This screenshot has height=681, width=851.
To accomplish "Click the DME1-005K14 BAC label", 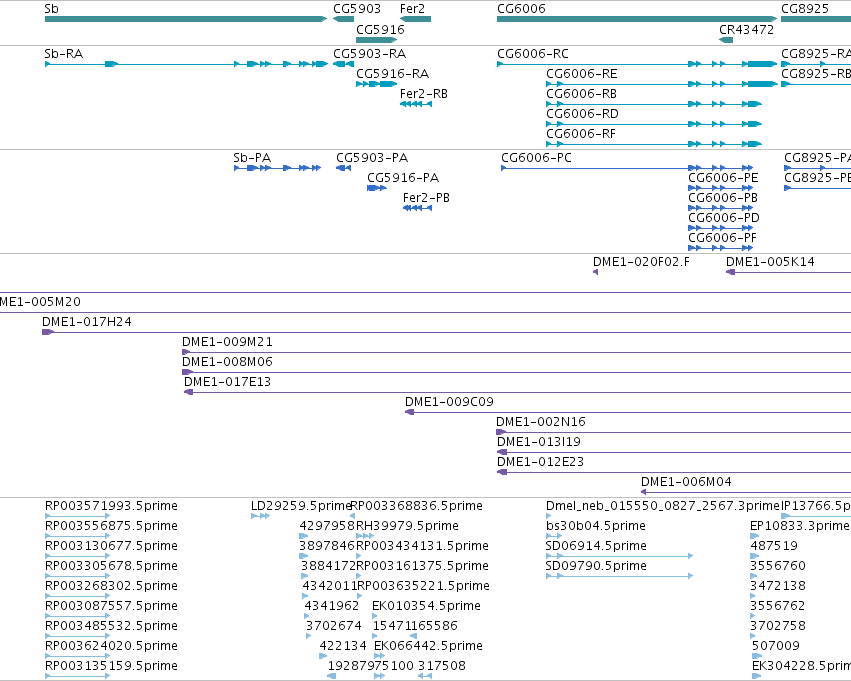I will (771, 262).
